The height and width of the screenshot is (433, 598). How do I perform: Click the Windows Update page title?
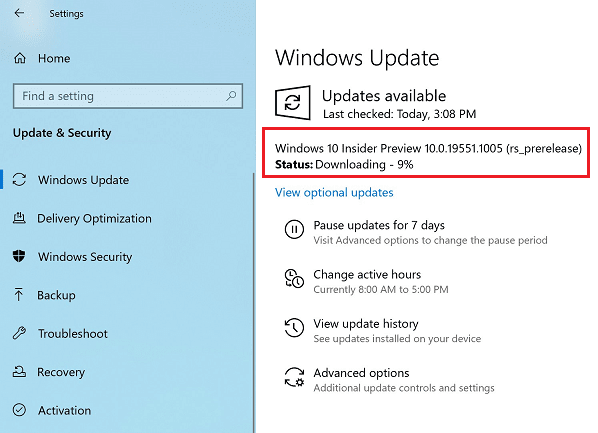[x=357, y=58]
